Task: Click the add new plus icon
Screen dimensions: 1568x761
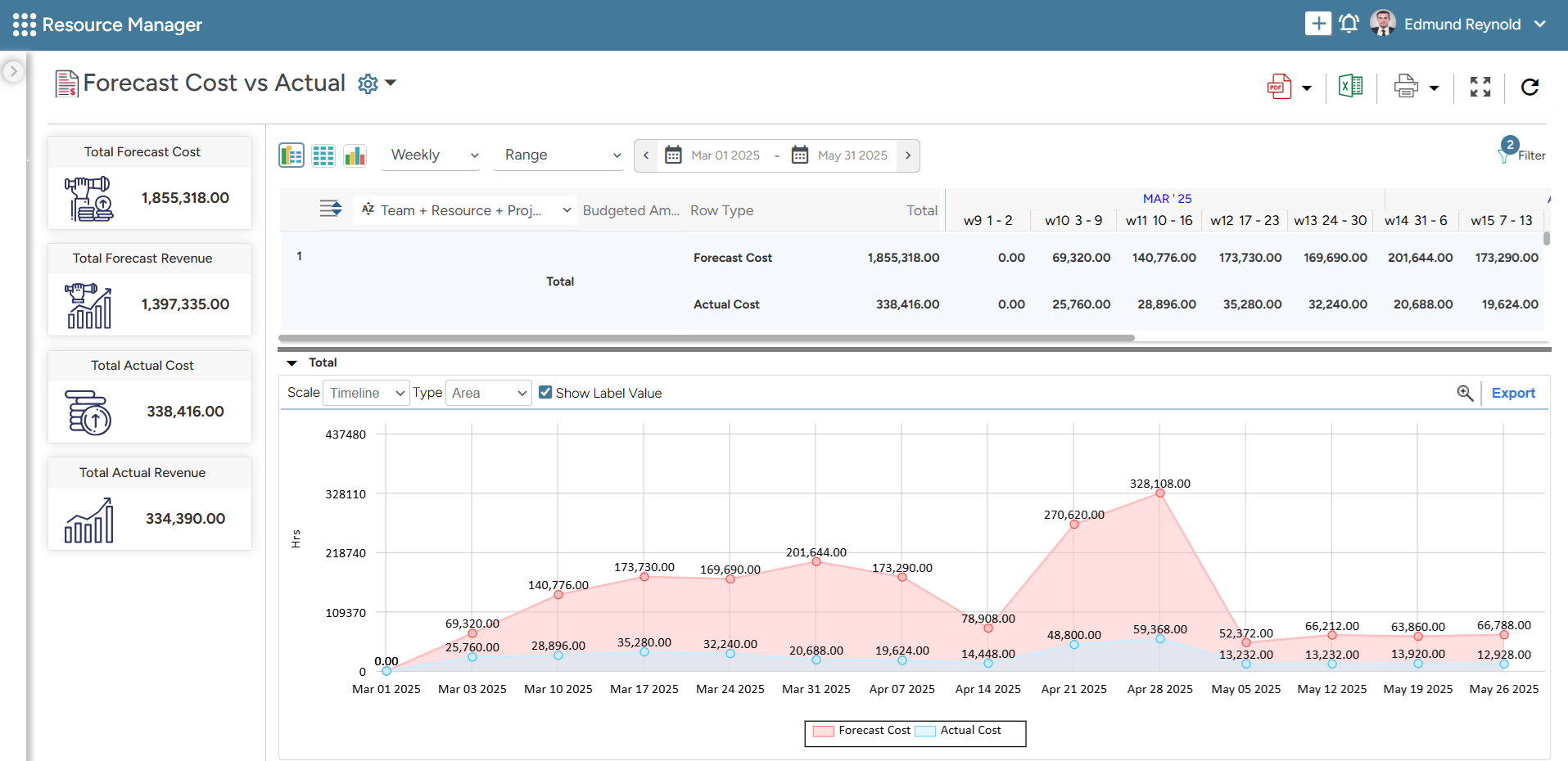Action: (x=1317, y=24)
